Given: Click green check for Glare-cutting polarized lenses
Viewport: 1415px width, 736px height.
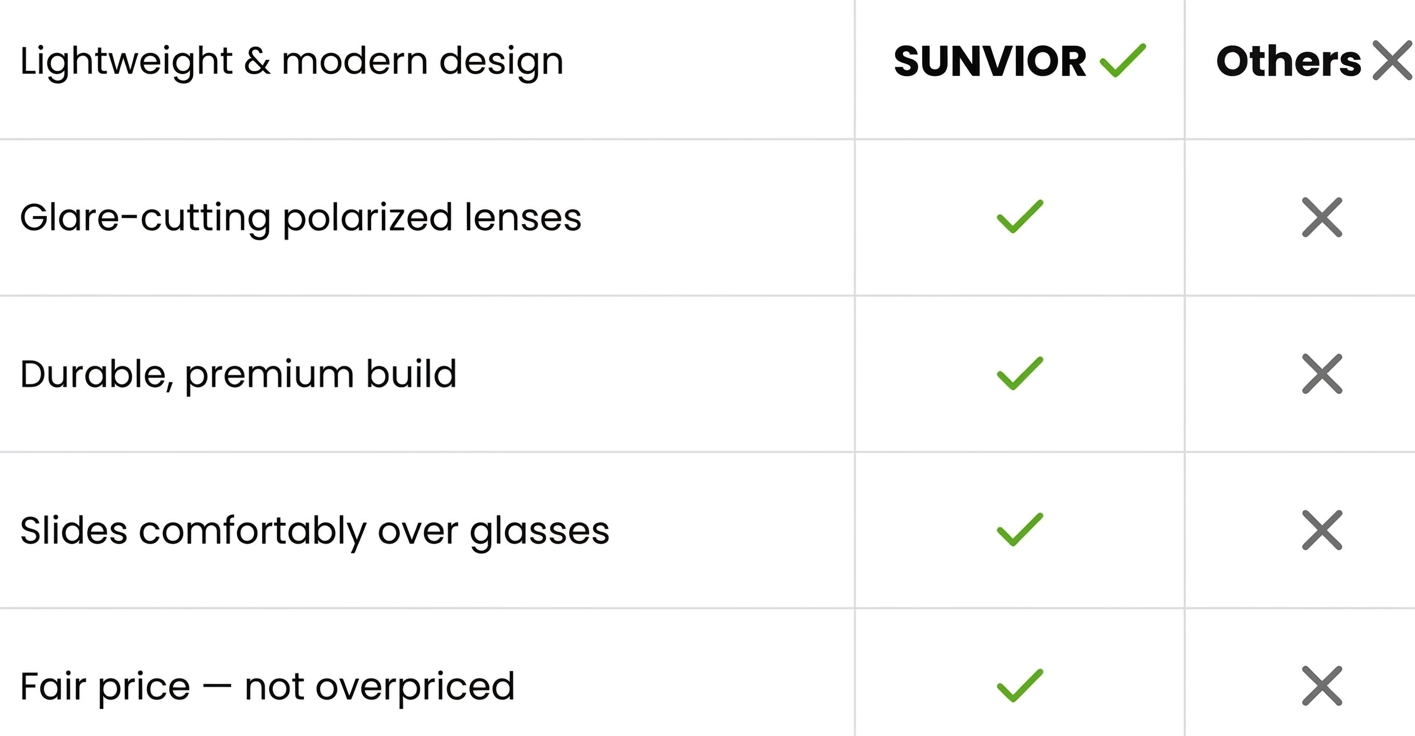Looking at the screenshot, I should coord(1020,217).
